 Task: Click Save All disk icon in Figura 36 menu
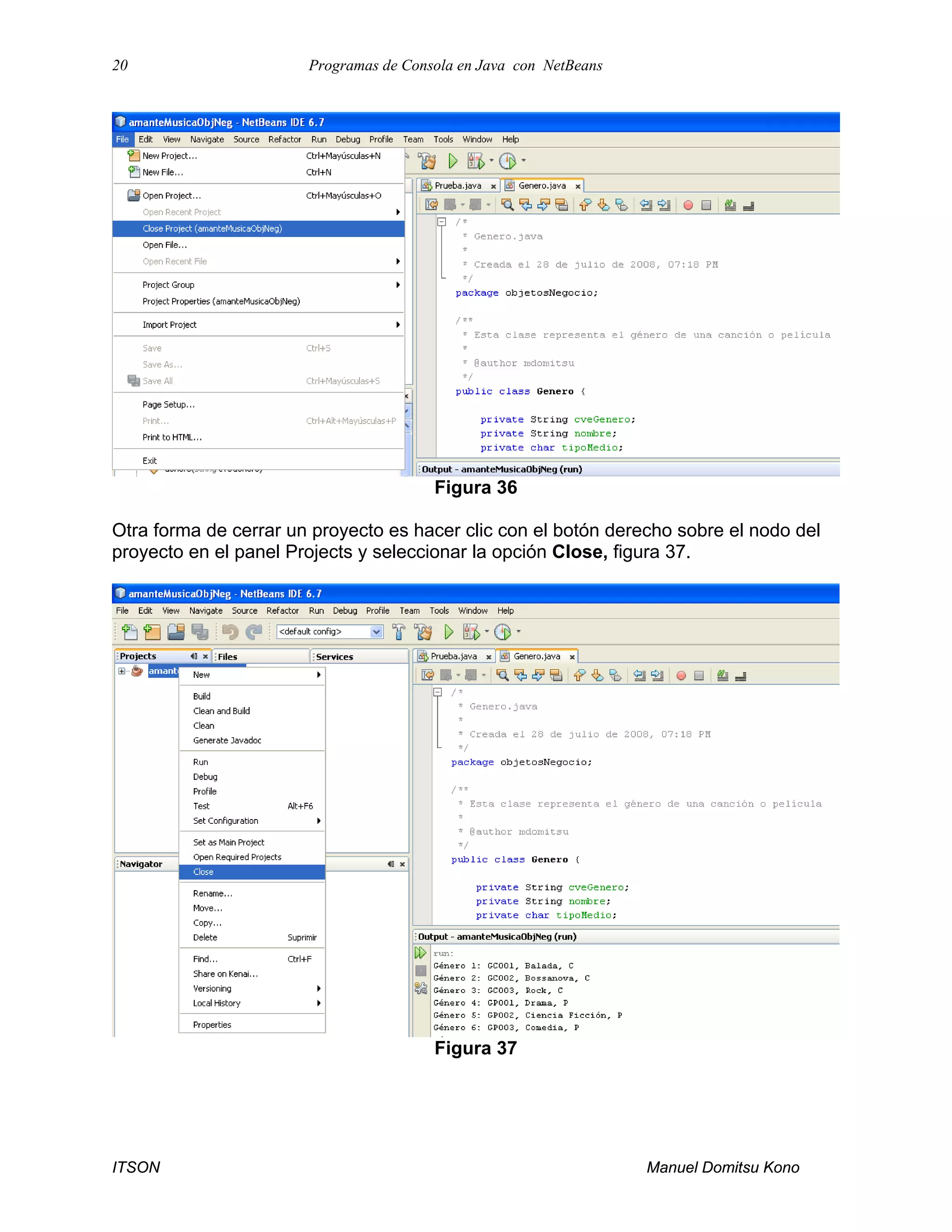pos(134,381)
